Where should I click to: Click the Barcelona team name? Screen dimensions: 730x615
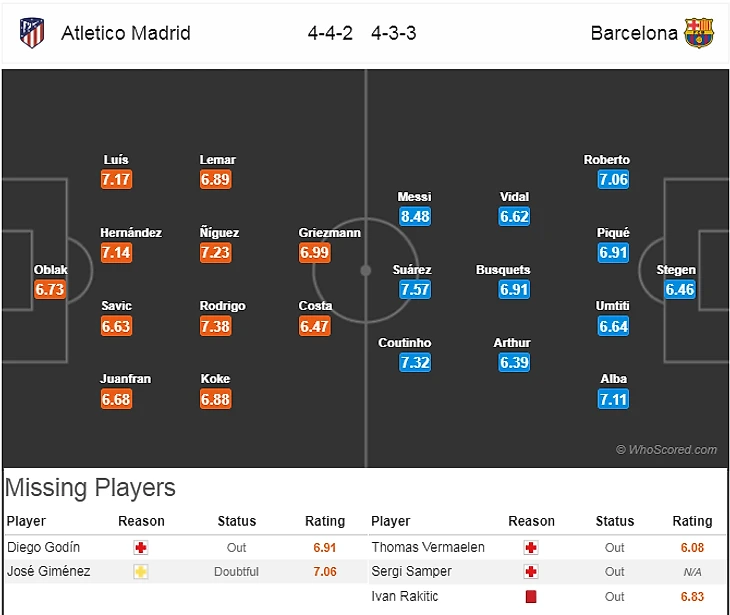pyautogui.click(x=634, y=33)
